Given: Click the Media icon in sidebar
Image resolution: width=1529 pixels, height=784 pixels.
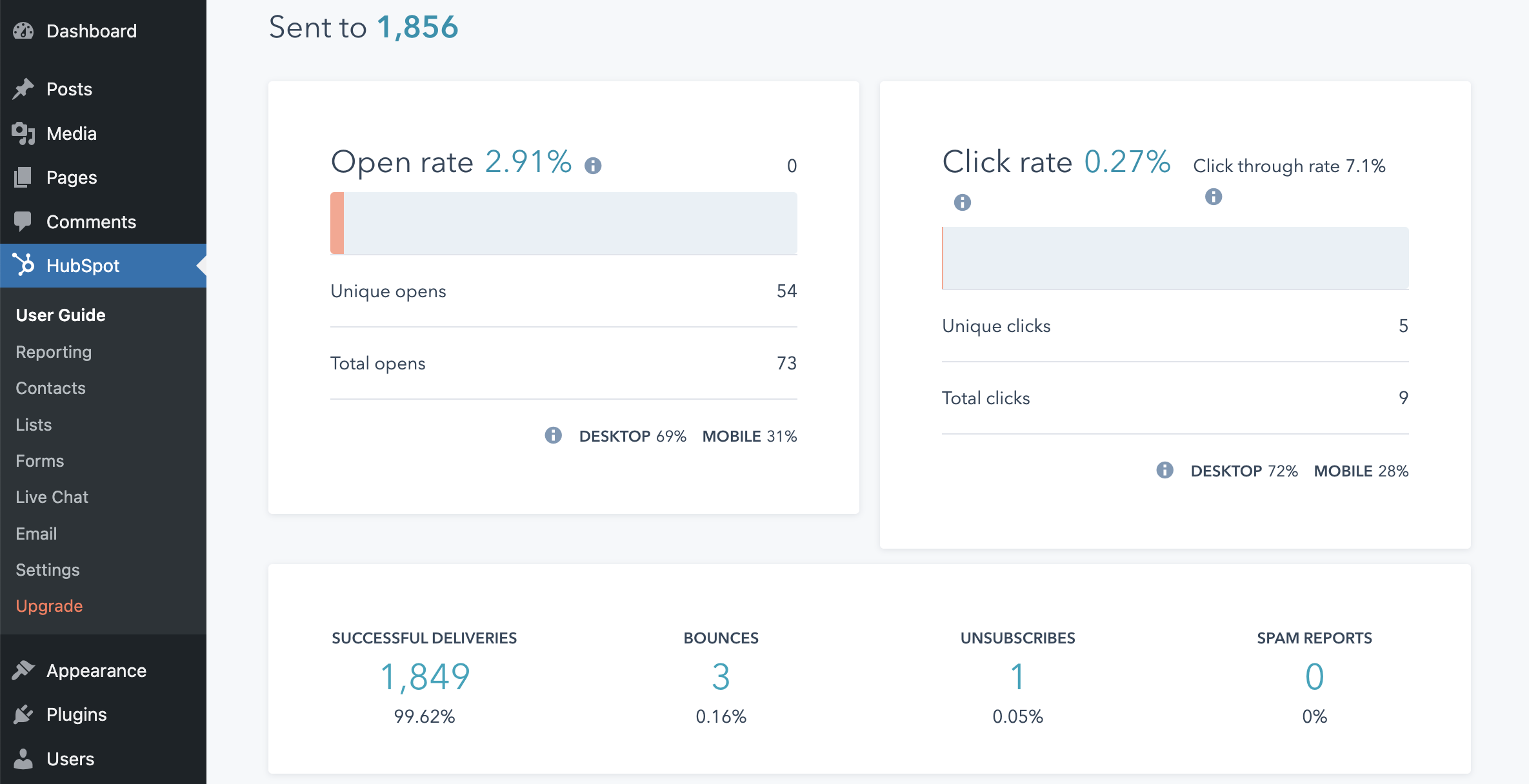Looking at the screenshot, I should (x=23, y=133).
